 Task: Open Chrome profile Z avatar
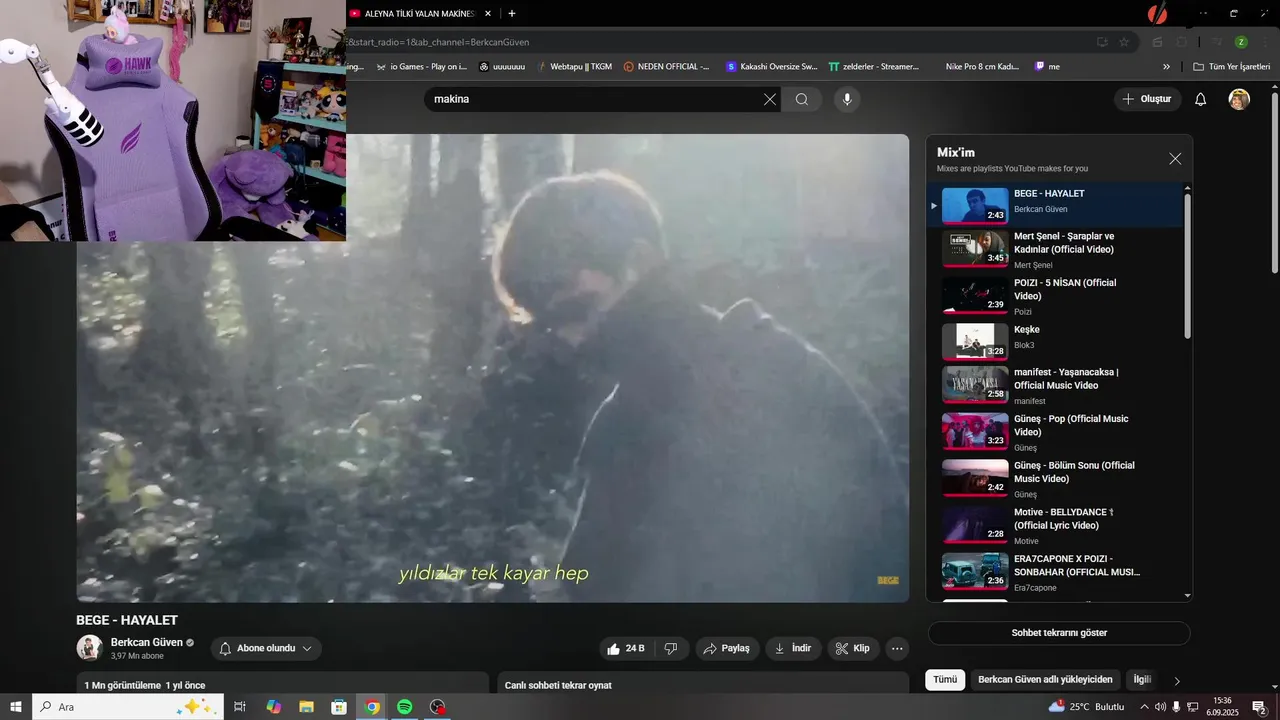point(1241,42)
